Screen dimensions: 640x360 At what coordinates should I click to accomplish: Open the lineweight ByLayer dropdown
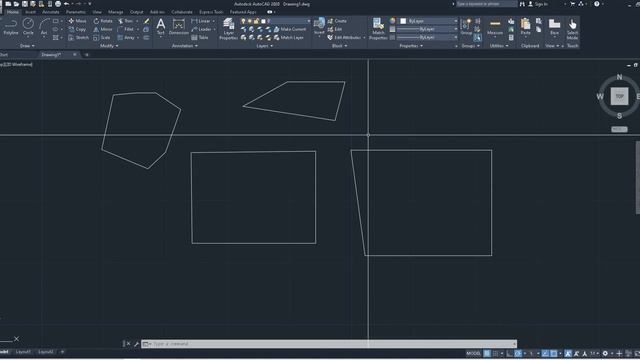point(427,29)
